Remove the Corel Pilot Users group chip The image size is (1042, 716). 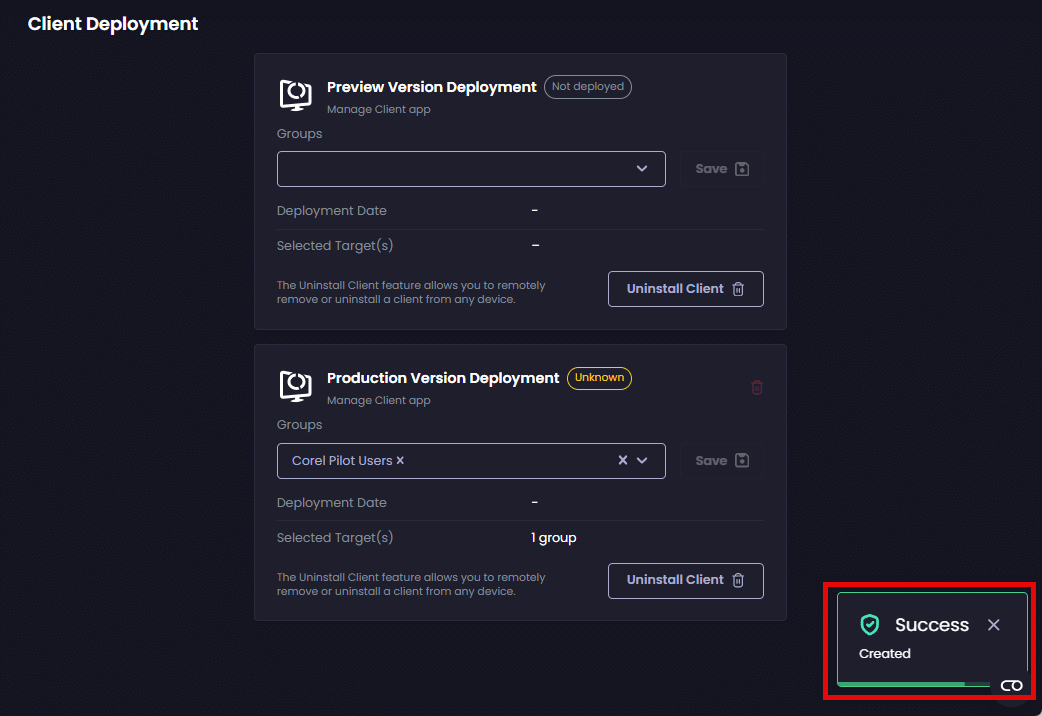coord(401,461)
